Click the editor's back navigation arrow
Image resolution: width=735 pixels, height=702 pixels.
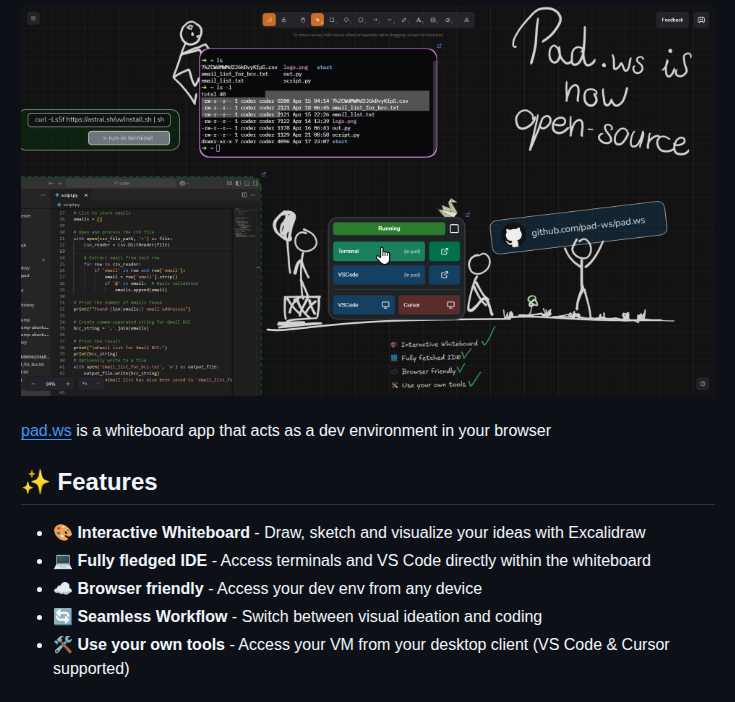click(x=51, y=183)
